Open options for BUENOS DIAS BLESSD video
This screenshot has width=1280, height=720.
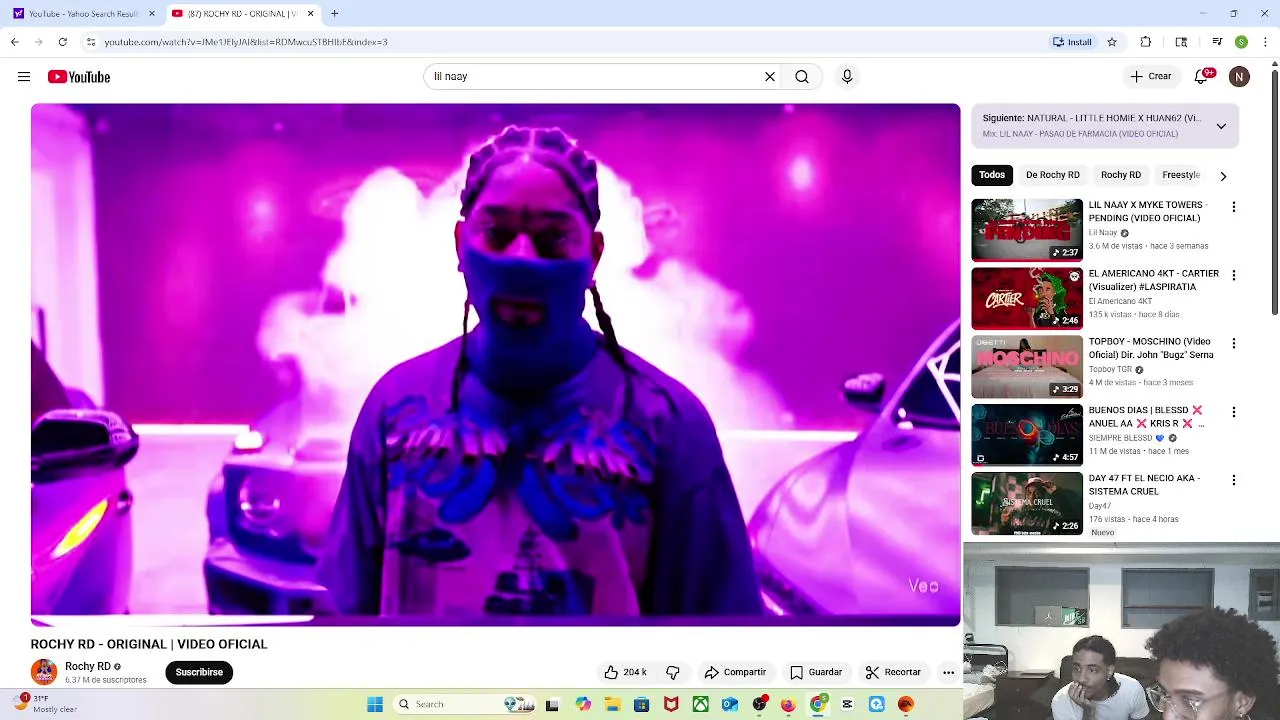pyautogui.click(x=1234, y=412)
